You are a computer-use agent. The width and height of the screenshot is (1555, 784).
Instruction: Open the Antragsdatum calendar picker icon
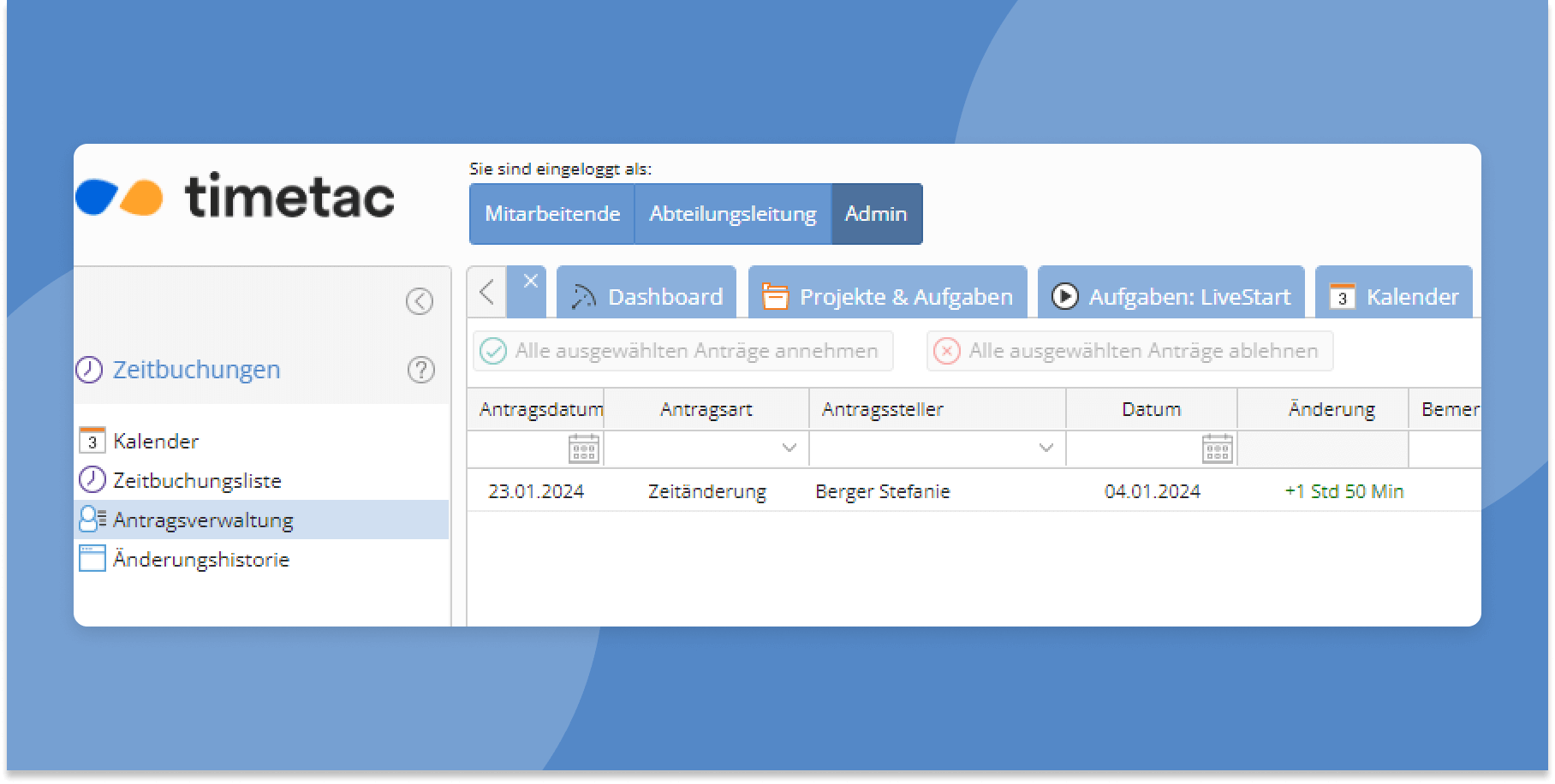click(x=583, y=448)
